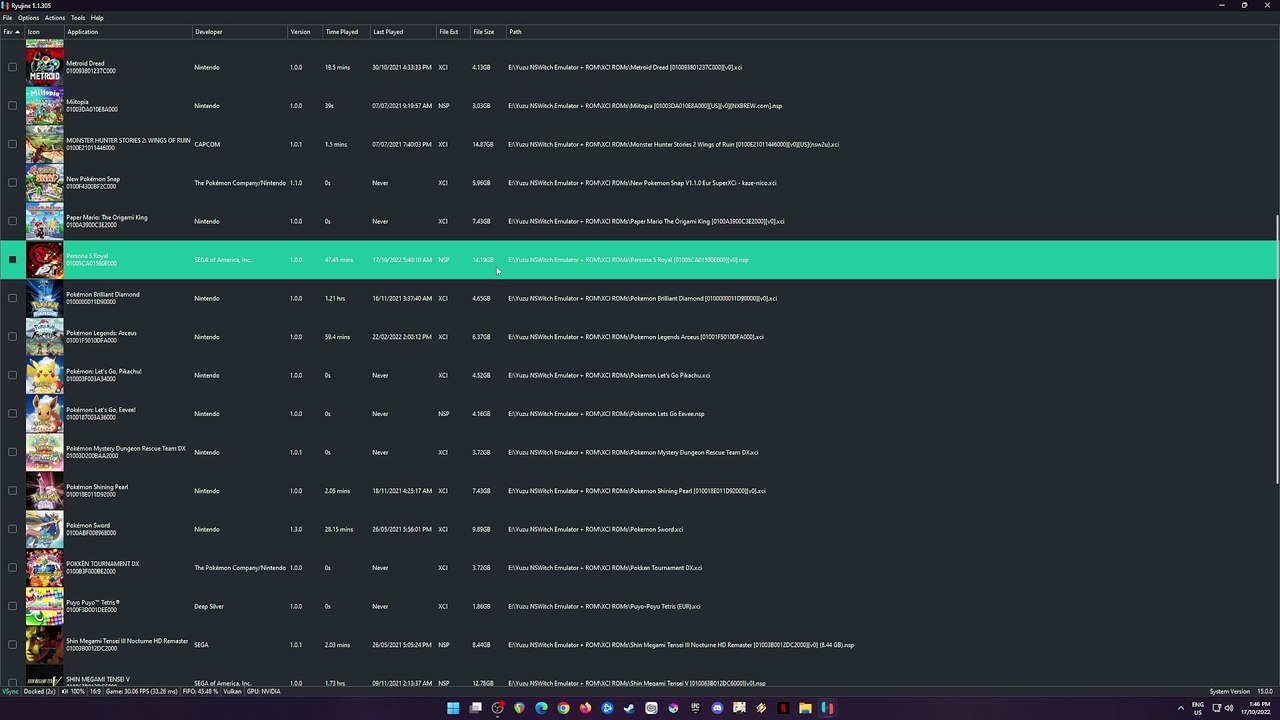Open Steam from the taskbar

pos(629,708)
